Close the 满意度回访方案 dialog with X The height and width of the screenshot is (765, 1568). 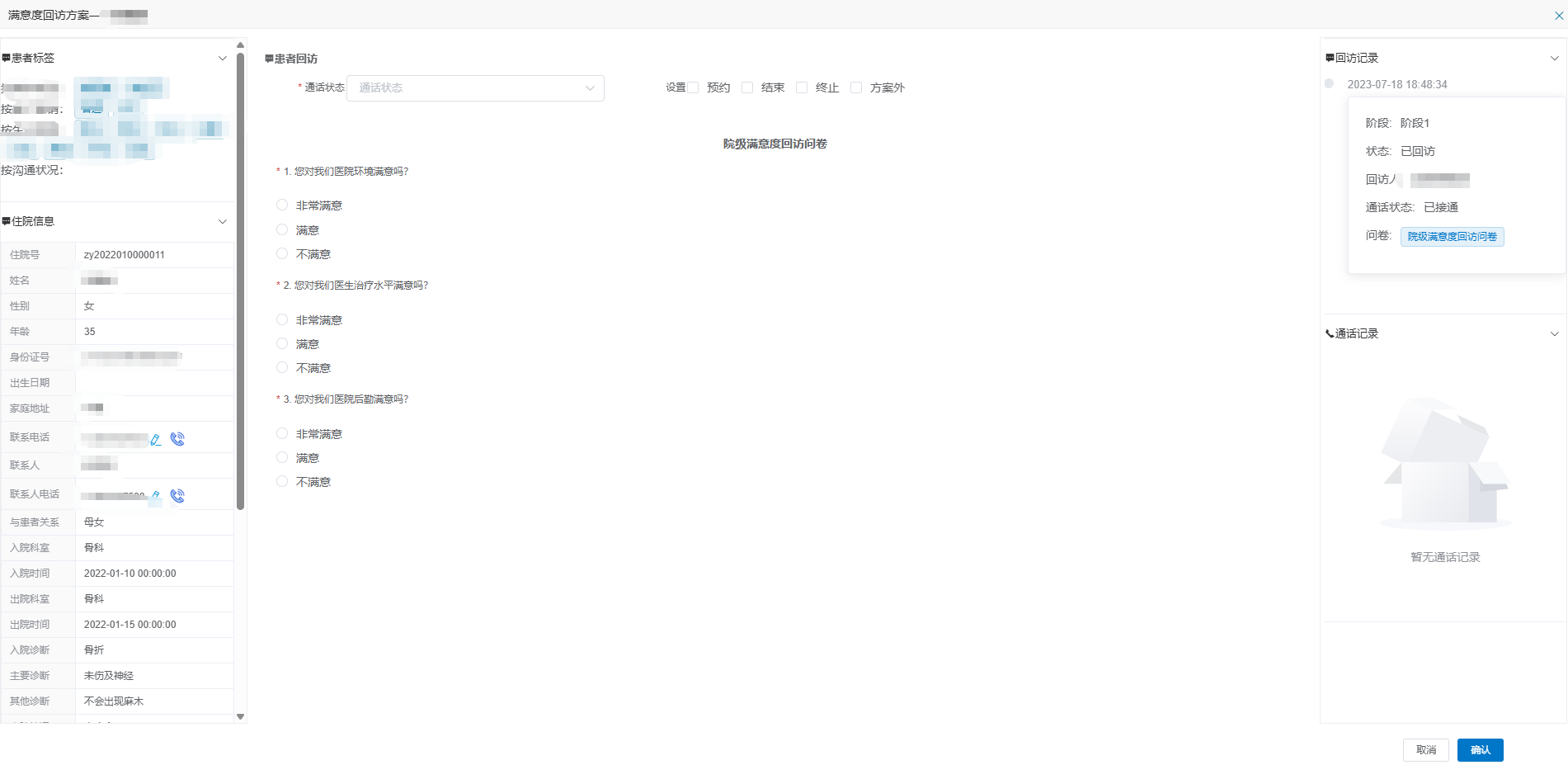pyautogui.click(x=1559, y=16)
